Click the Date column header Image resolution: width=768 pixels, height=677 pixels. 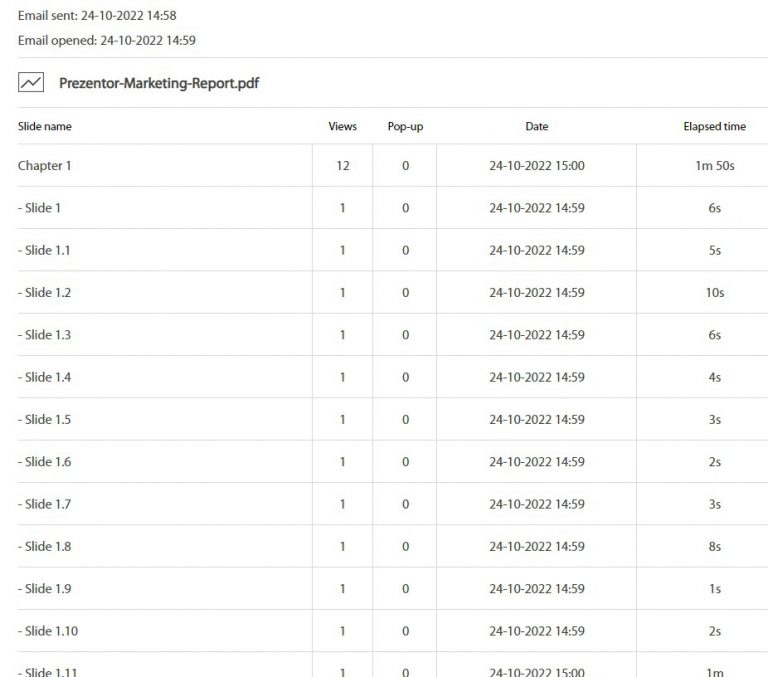[x=536, y=126]
